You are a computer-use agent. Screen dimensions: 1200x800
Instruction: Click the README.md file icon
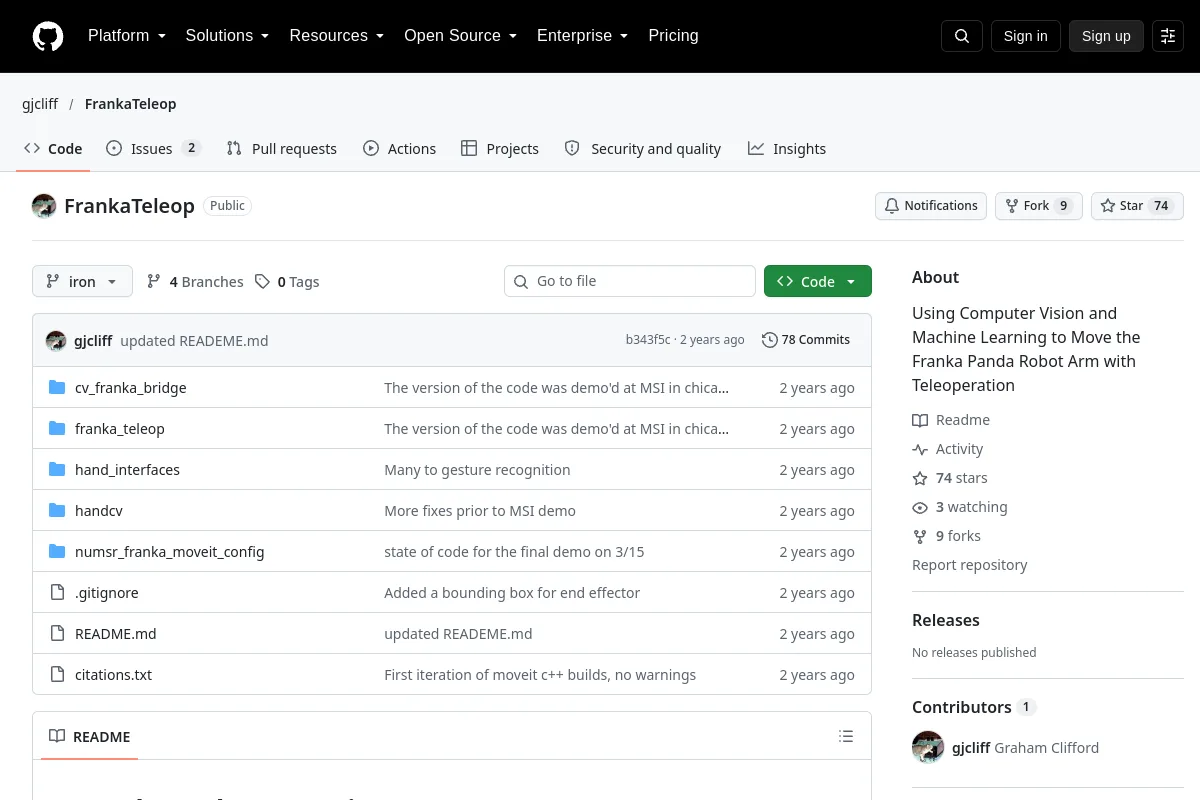click(57, 634)
